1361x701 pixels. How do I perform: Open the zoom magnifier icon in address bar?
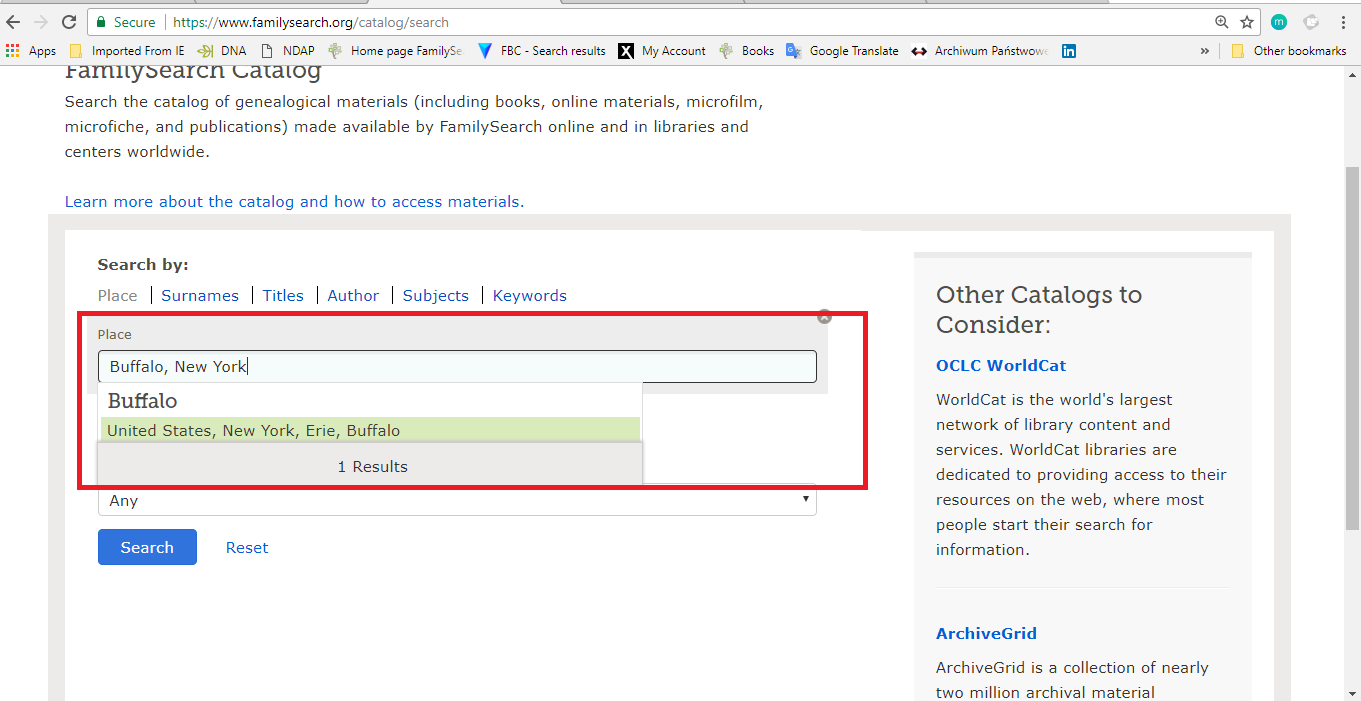(x=1221, y=22)
